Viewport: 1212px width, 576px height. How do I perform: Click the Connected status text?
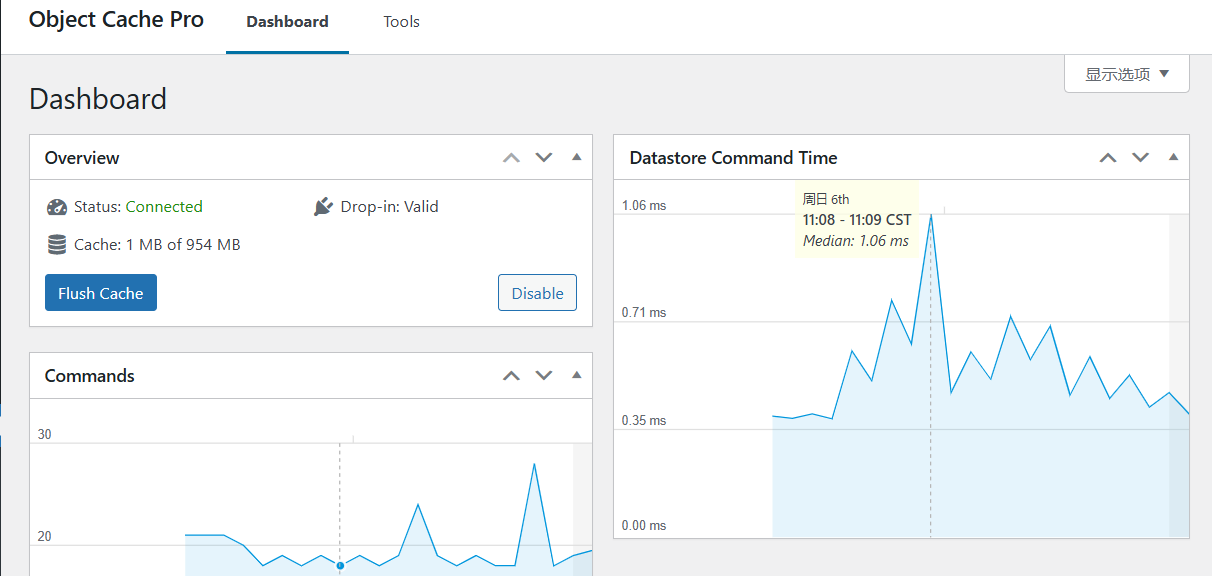164,207
